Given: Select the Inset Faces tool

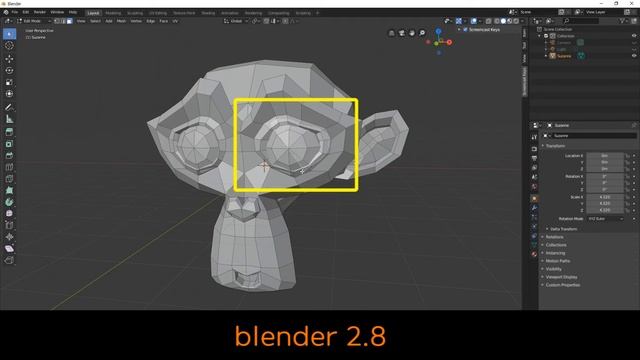Looking at the screenshot, I should [9, 144].
